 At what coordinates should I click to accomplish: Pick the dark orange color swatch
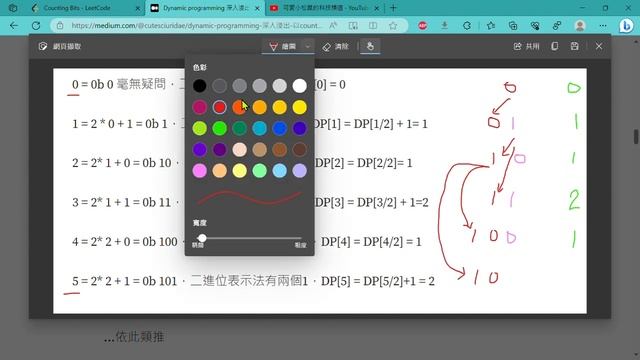click(x=239, y=107)
